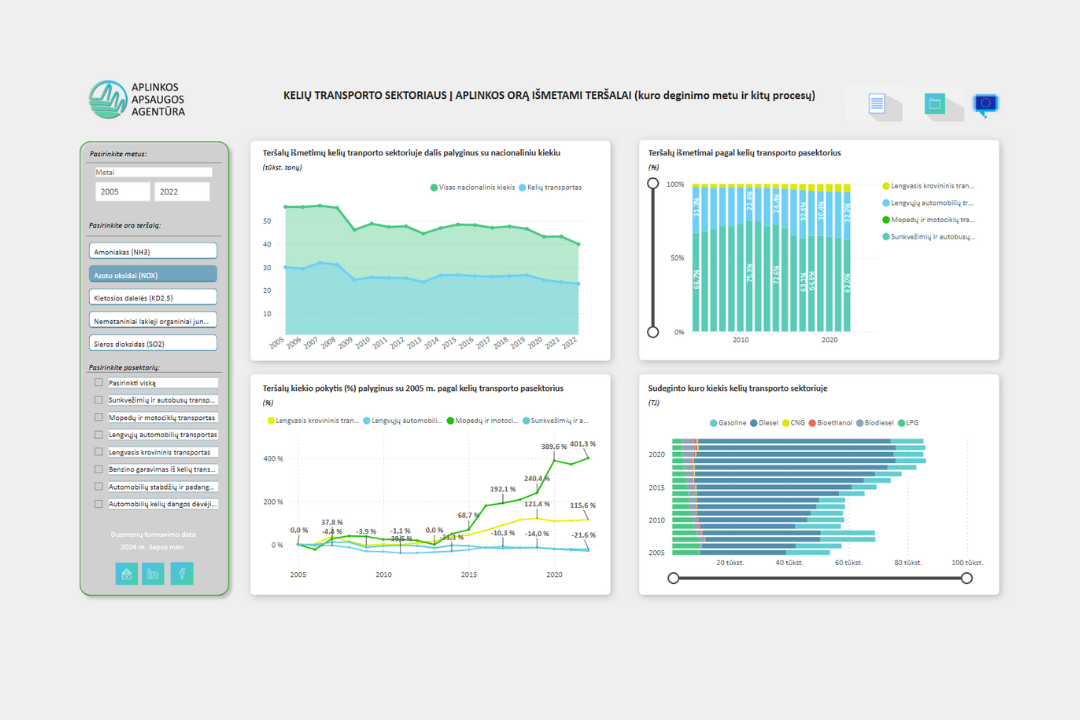The image size is (1080, 720).
Task: Click the Aplinkos Apsaugos Agentūra logo
Action: pos(136,99)
